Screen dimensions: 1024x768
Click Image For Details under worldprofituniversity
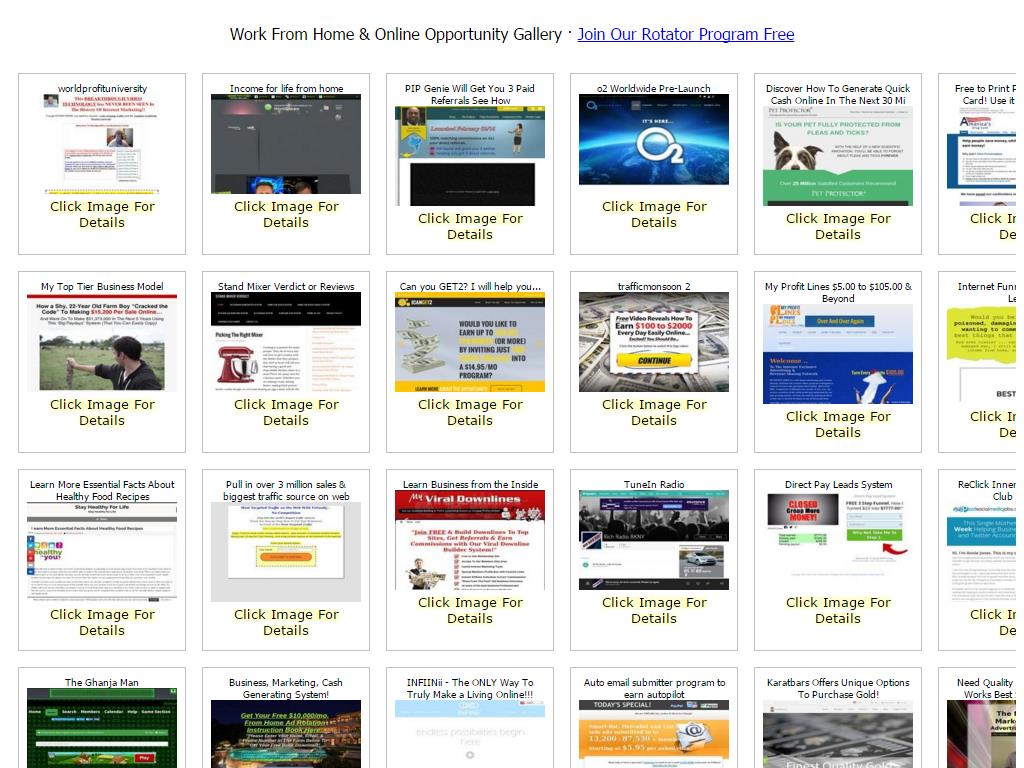(102, 214)
